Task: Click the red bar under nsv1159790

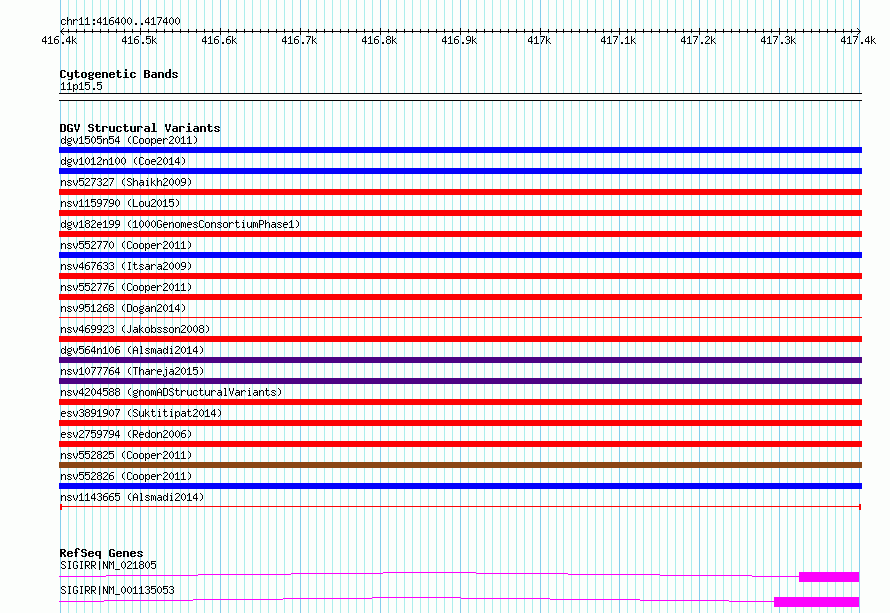Action: 460,213
